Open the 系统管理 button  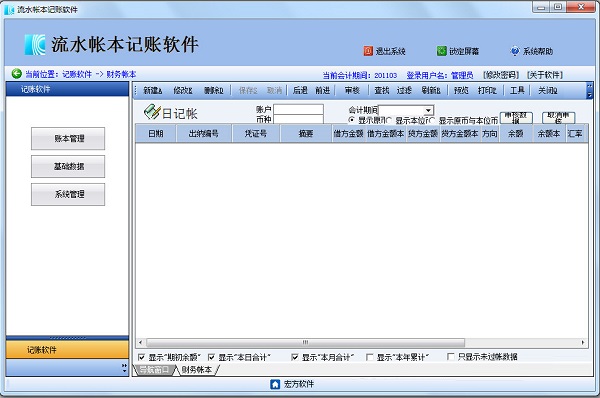(68, 194)
